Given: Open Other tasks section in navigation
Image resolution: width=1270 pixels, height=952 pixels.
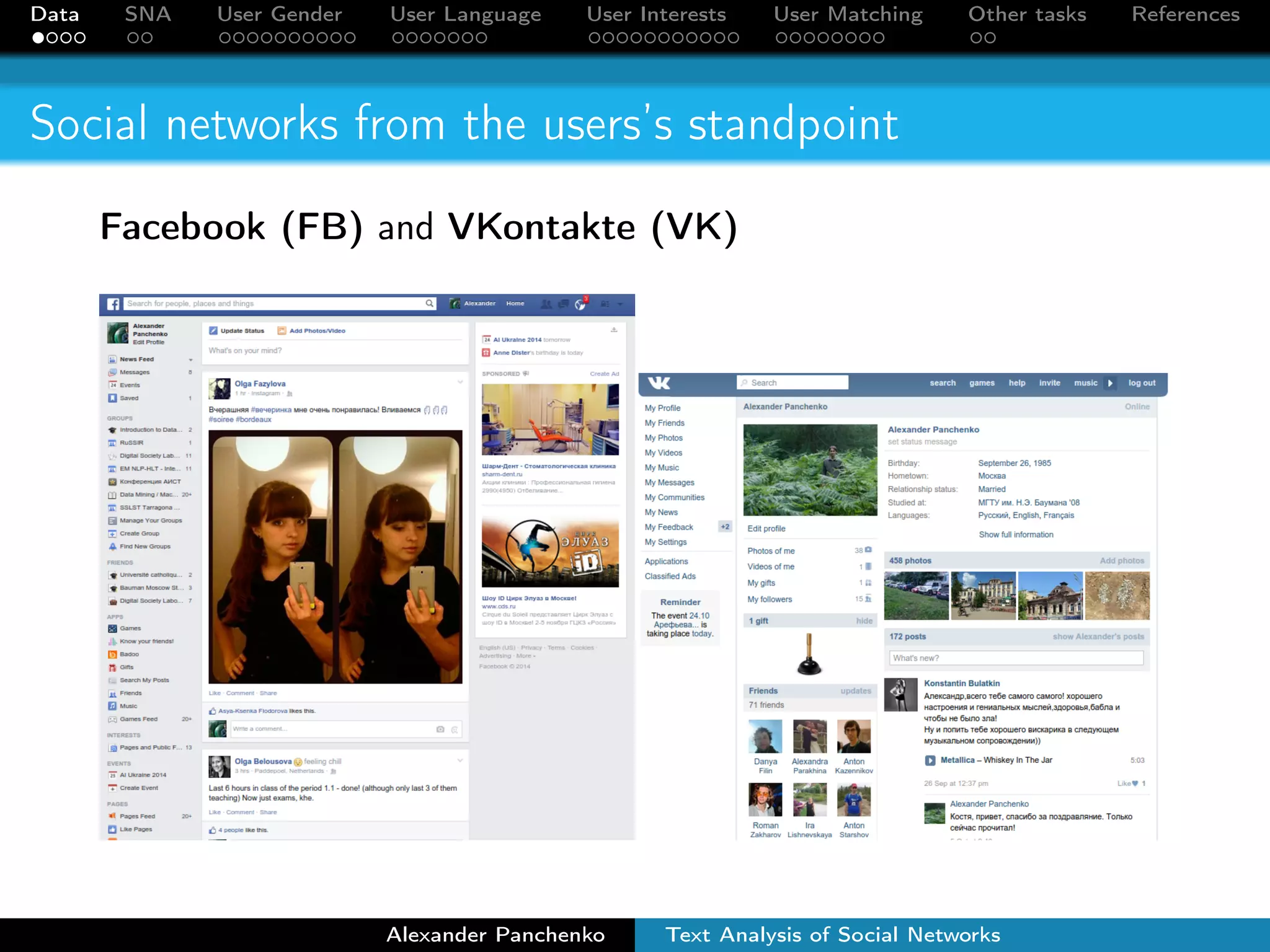Looking at the screenshot, I should [1028, 14].
